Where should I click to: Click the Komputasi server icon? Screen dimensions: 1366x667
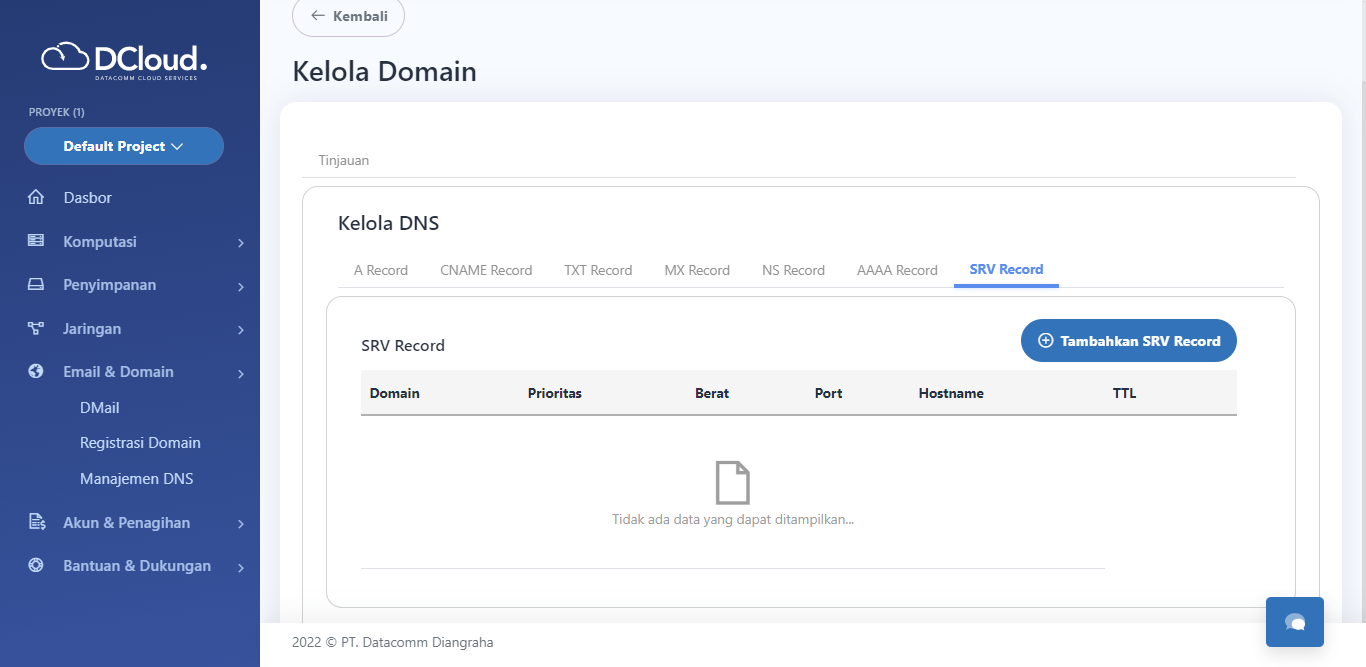point(36,241)
